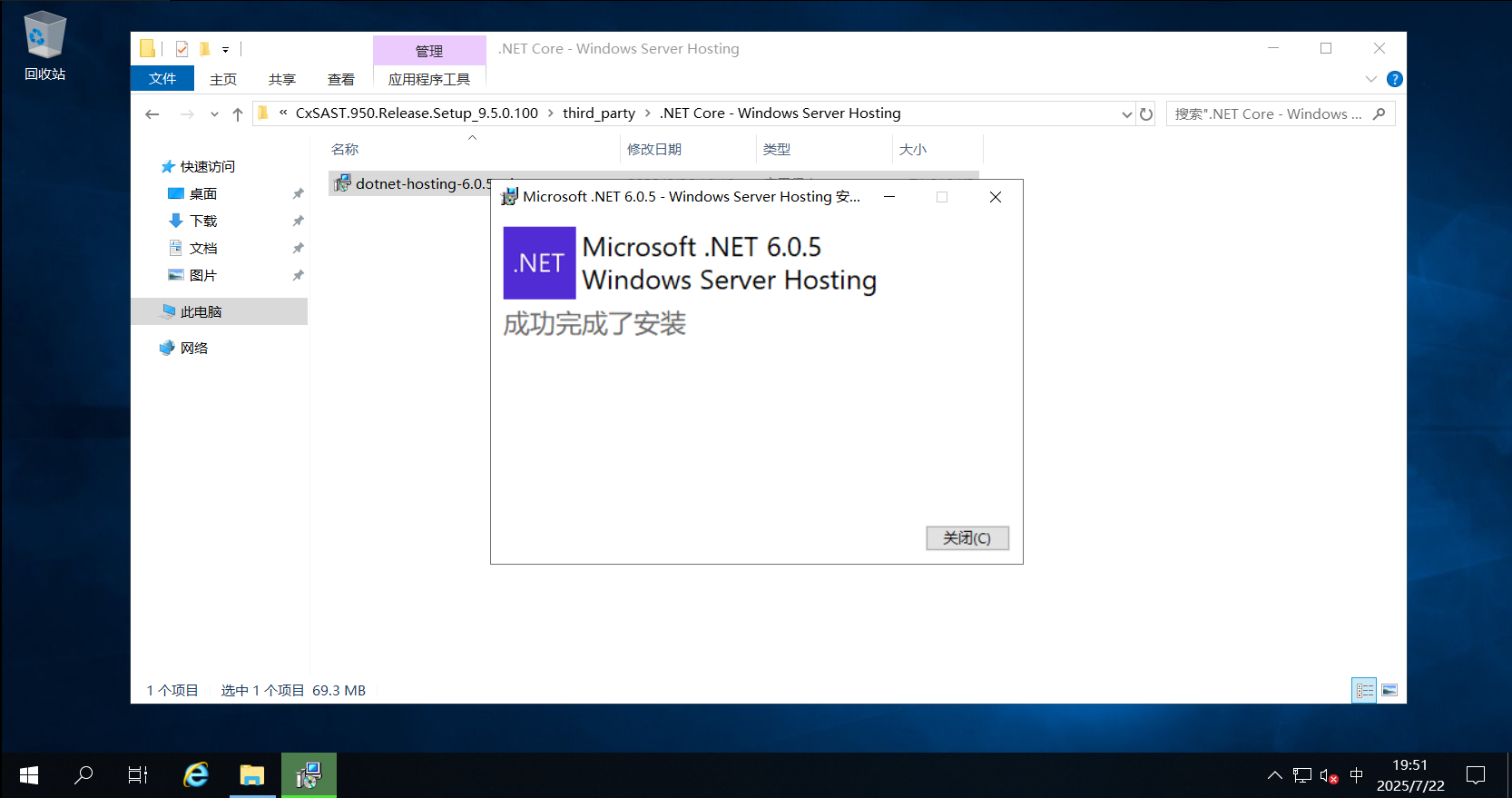Click the forward navigation arrow
The image size is (1512, 798).
(187, 113)
